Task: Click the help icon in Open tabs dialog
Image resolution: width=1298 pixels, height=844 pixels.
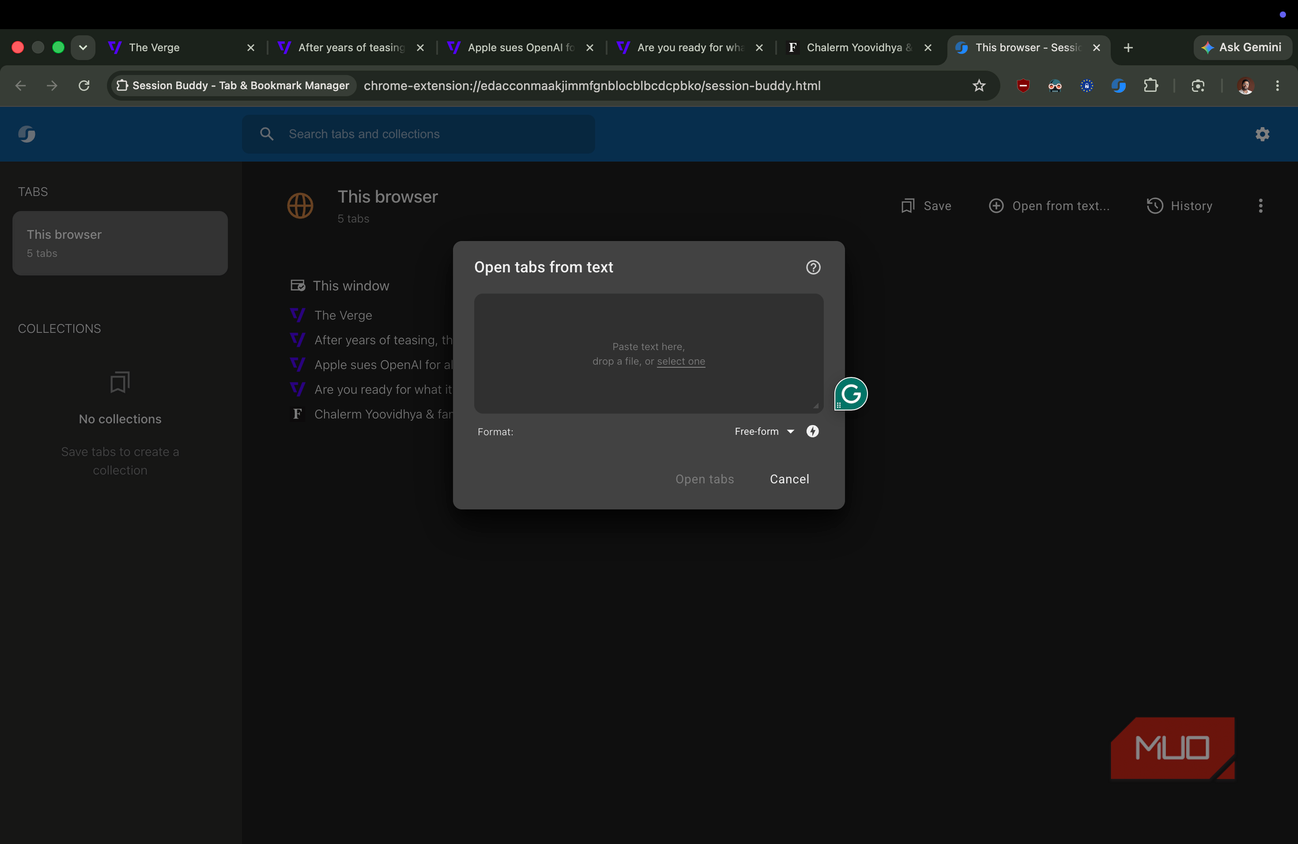Action: click(813, 267)
